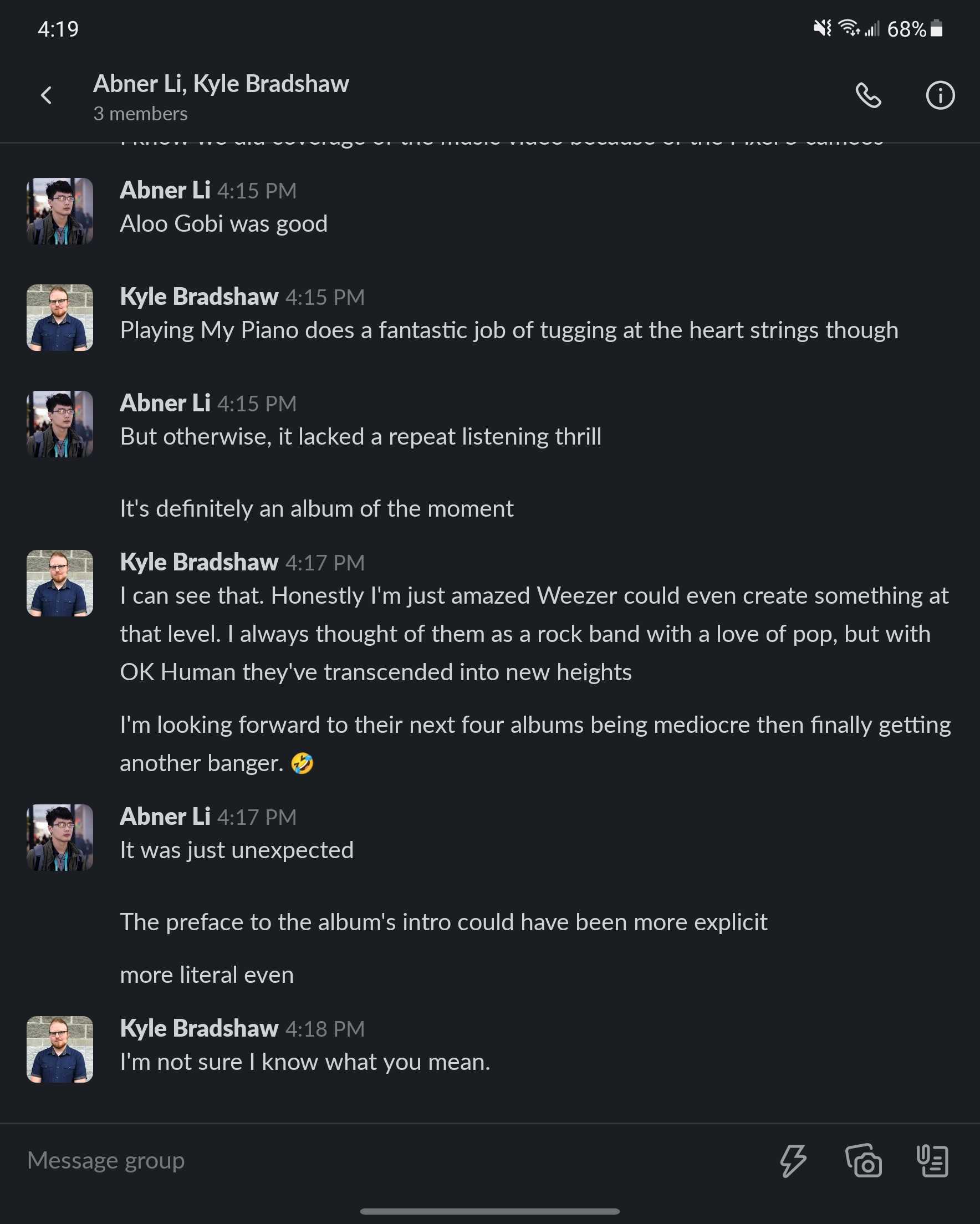Start a call with the phone icon
This screenshot has width=980, height=1224.
(x=868, y=95)
